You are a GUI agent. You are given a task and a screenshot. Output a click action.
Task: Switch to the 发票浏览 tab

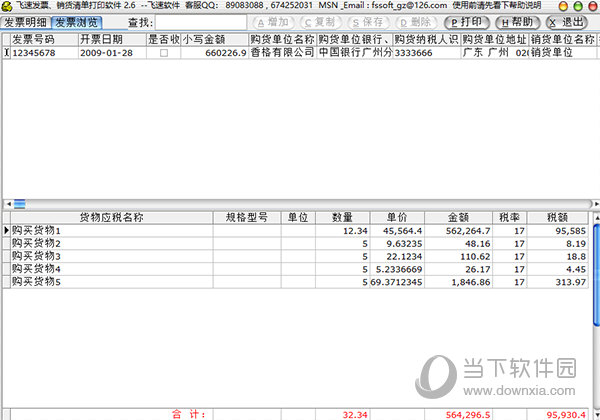click(x=77, y=23)
